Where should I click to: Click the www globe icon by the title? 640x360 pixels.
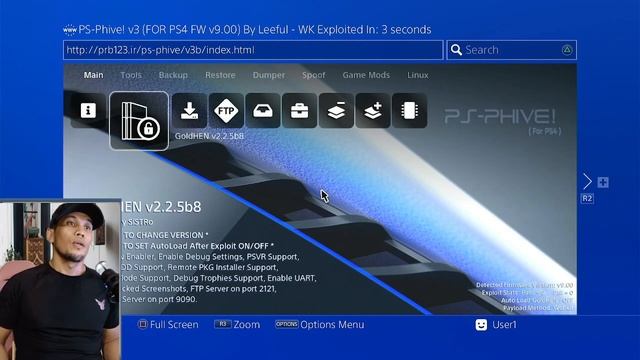coord(70,30)
